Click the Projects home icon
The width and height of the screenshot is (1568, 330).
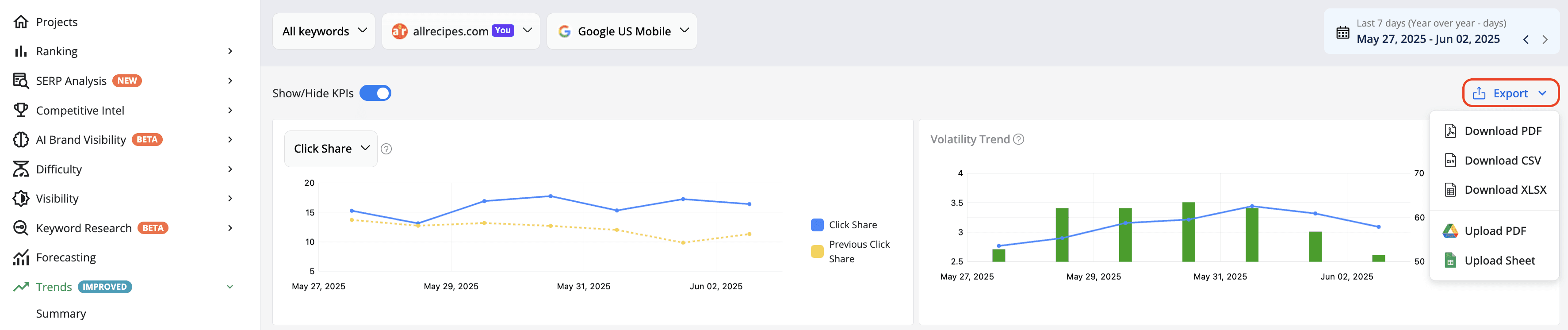(x=21, y=22)
